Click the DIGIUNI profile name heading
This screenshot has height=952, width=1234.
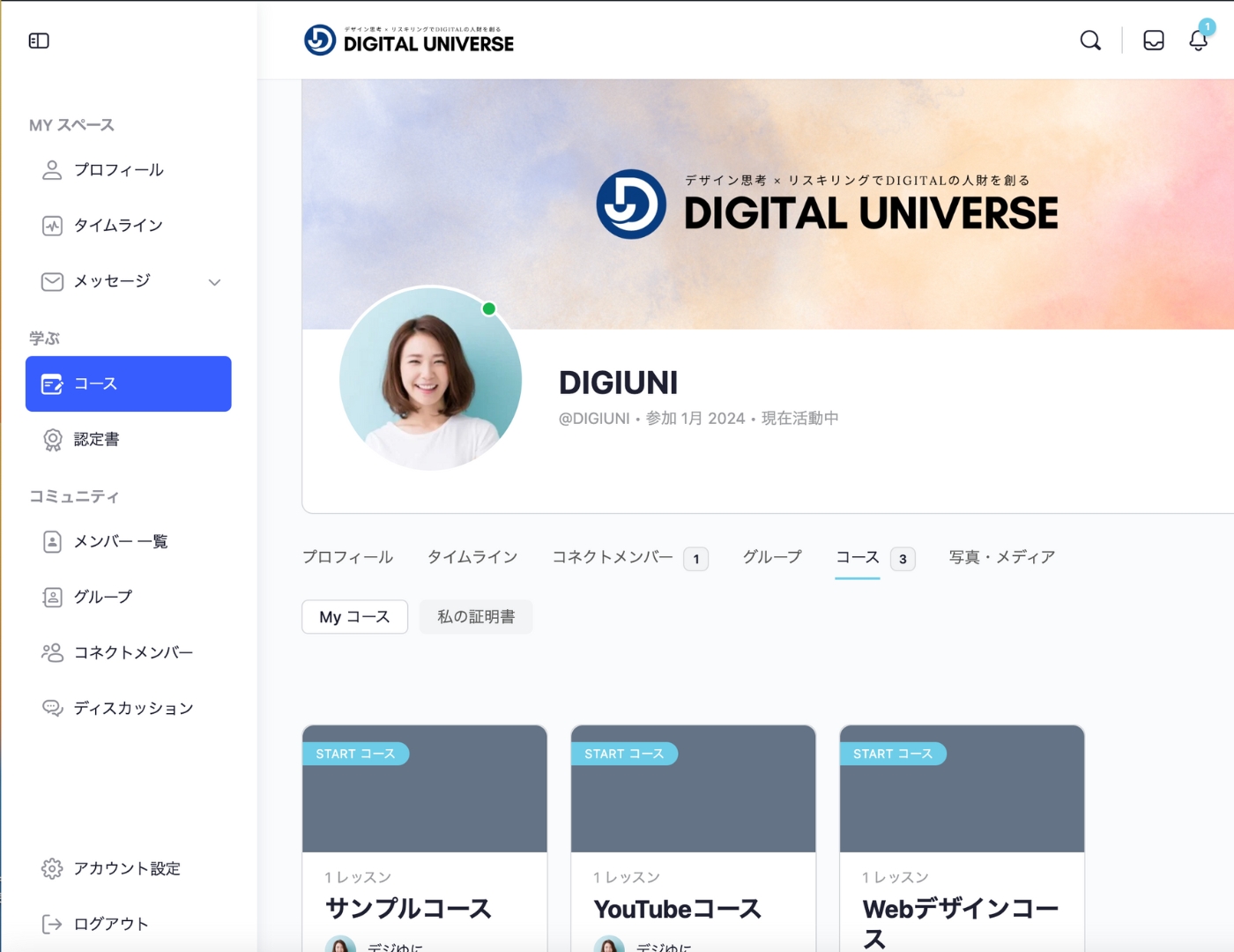point(619,383)
